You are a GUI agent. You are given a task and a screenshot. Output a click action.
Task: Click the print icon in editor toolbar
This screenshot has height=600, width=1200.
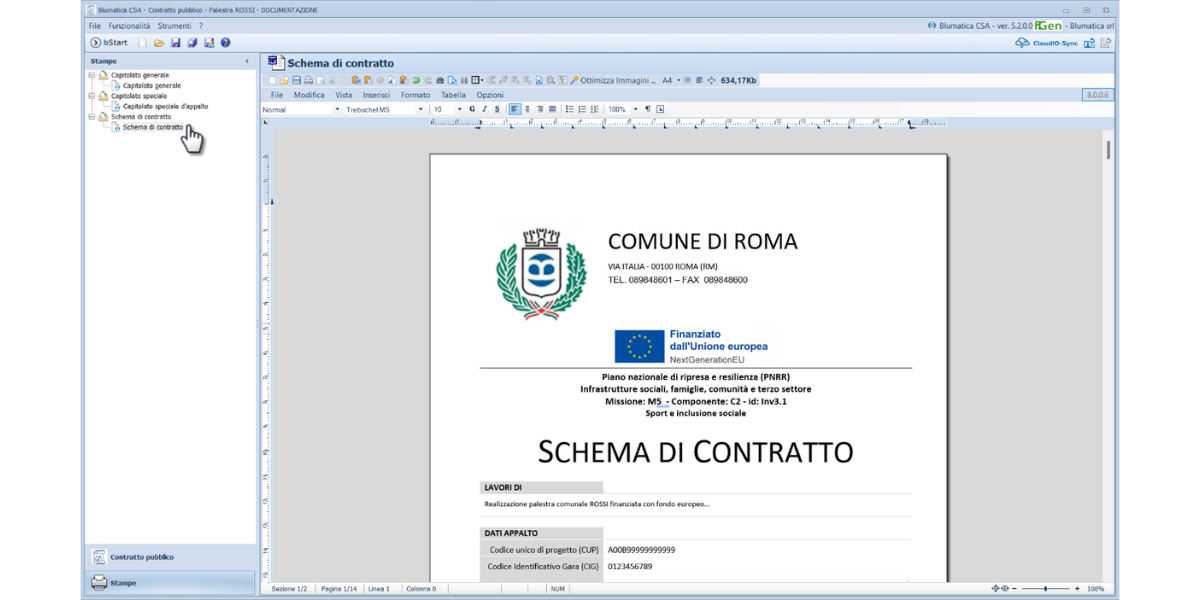pos(308,80)
